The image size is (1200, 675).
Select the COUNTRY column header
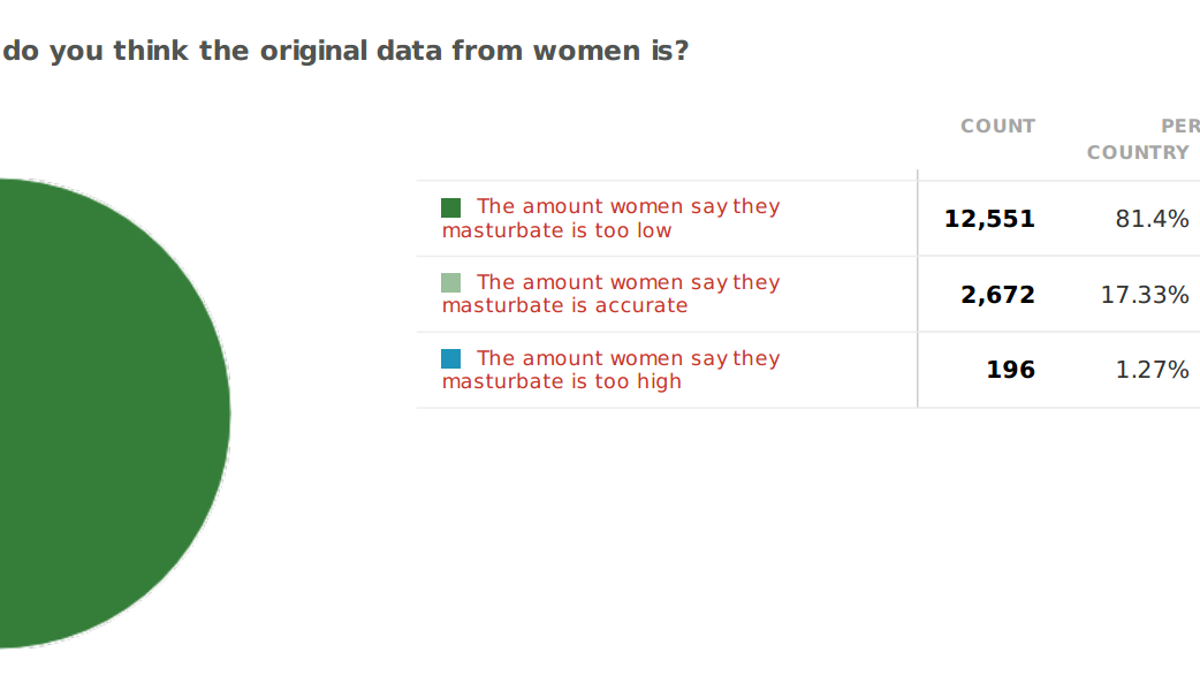click(x=1138, y=152)
